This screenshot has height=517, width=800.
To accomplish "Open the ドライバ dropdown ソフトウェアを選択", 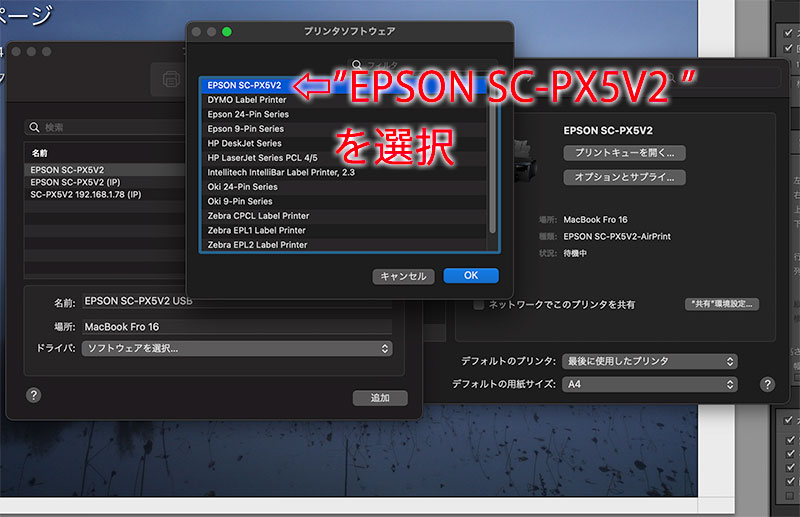I will (237, 349).
